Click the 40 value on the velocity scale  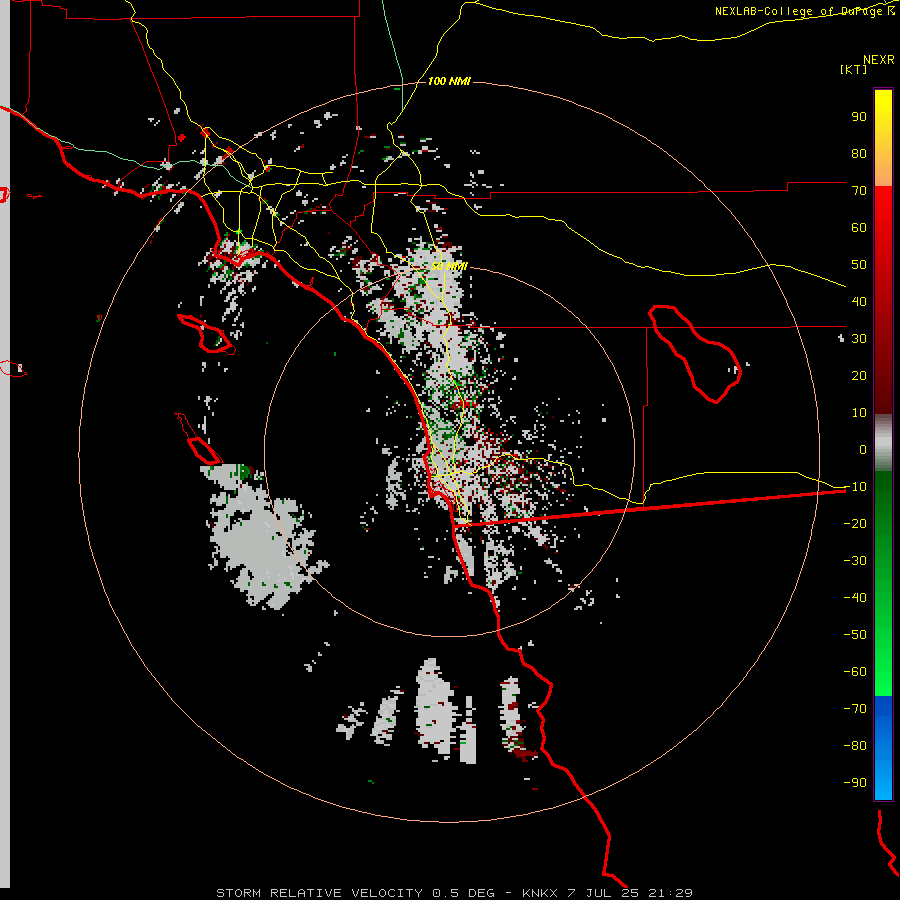(859, 301)
